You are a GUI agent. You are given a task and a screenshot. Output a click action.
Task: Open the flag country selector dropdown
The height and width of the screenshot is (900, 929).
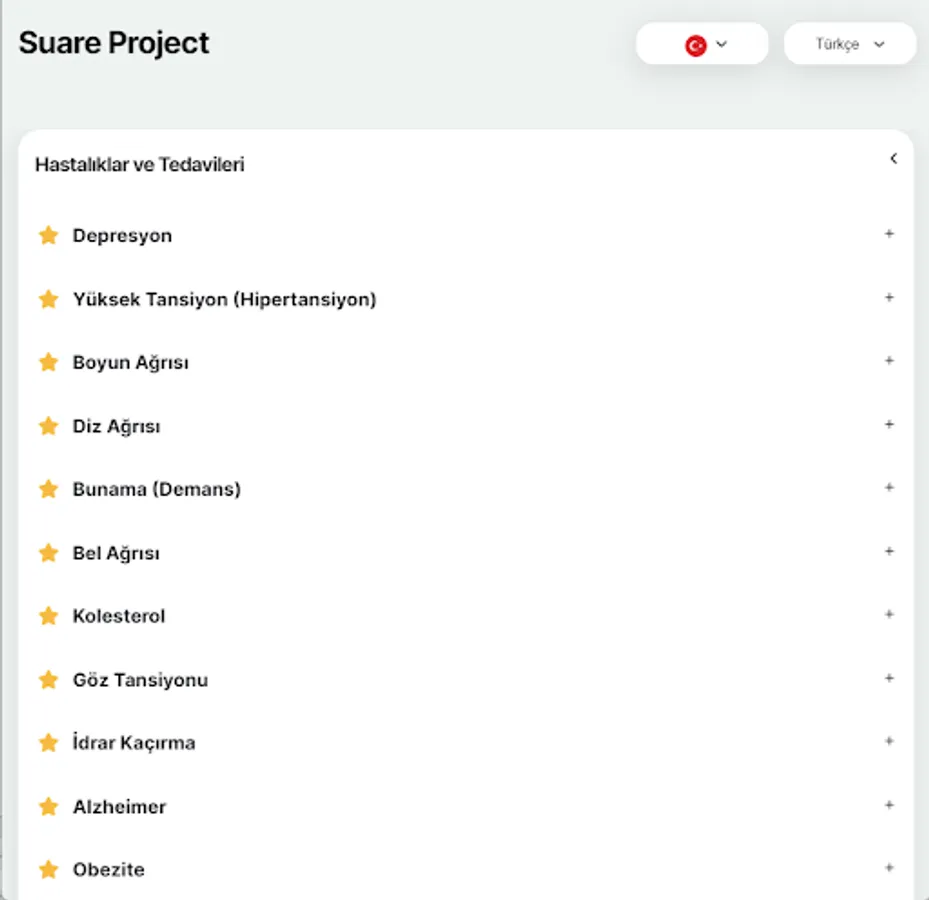[x=702, y=44]
